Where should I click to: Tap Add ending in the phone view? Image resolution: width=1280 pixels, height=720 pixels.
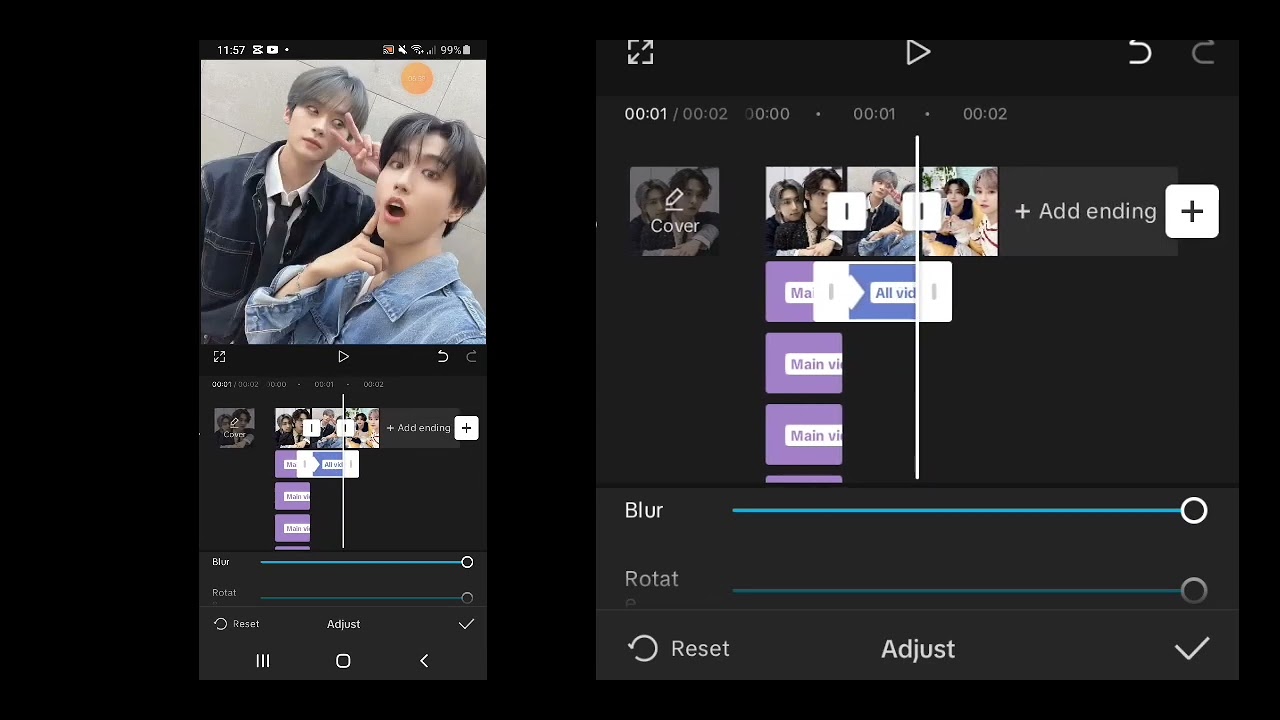418,428
